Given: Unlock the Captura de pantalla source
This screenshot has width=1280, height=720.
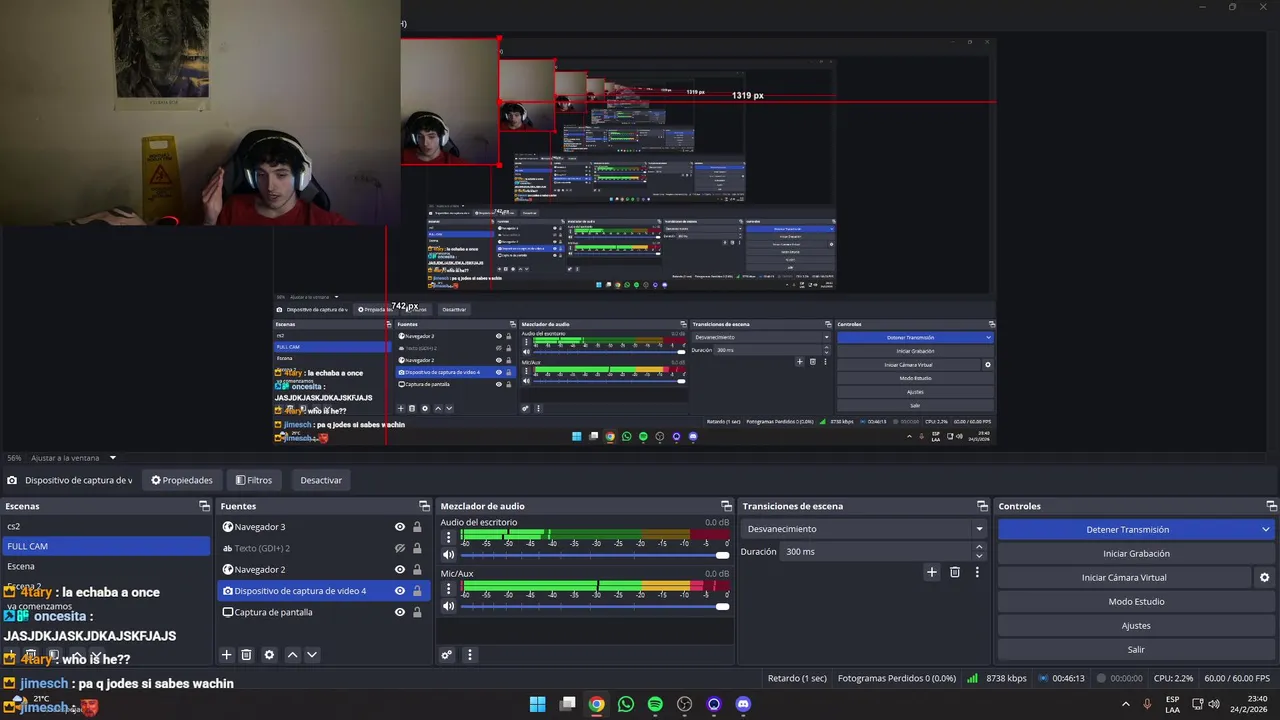Looking at the screenshot, I should [417, 612].
